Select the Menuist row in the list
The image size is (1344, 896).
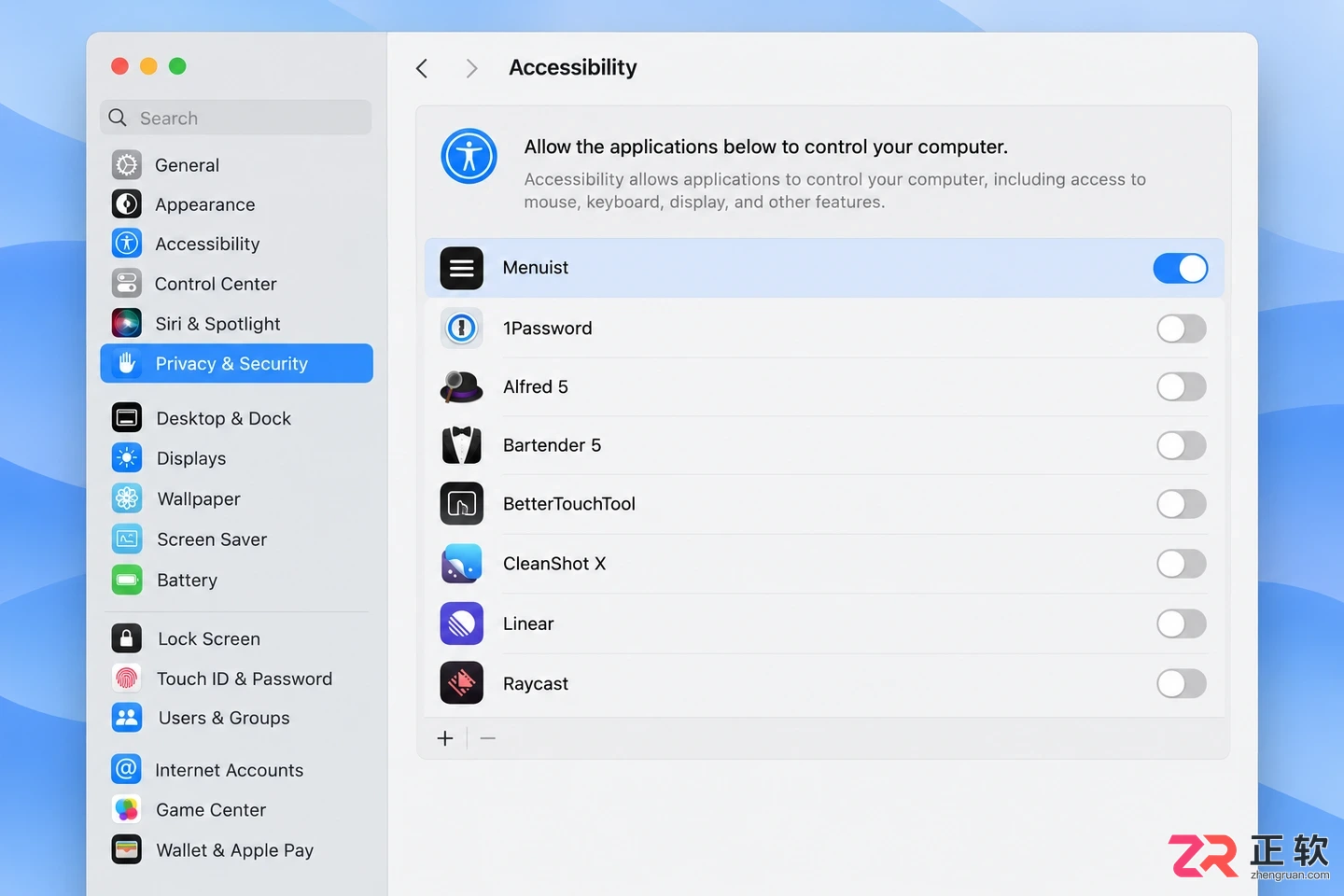(824, 268)
